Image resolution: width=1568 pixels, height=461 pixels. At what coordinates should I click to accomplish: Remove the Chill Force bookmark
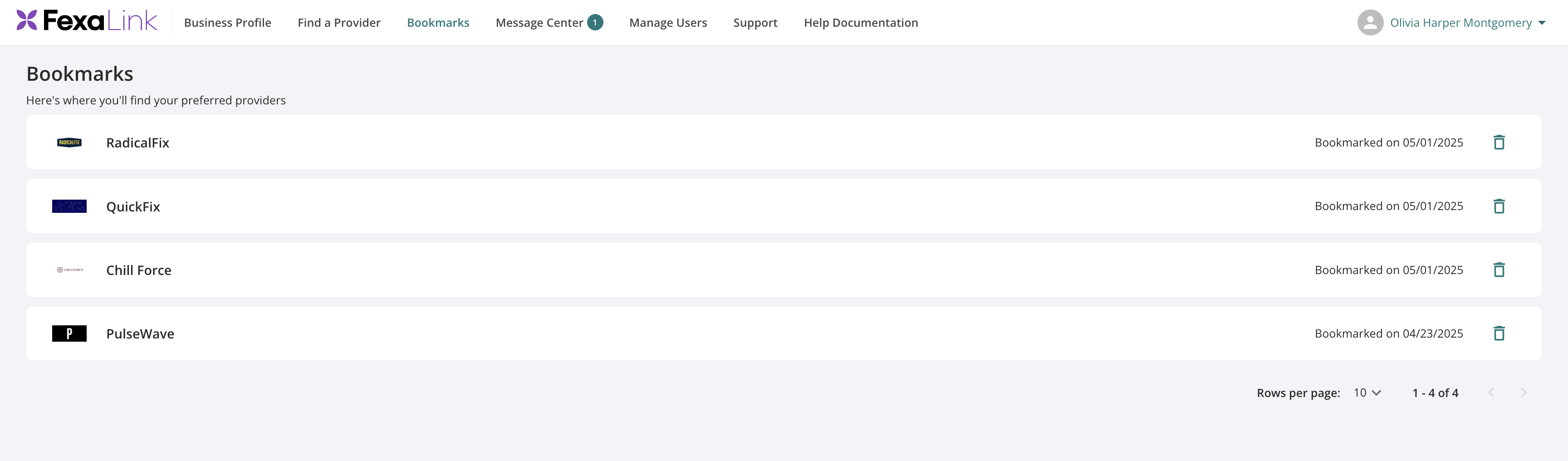click(x=1499, y=270)
